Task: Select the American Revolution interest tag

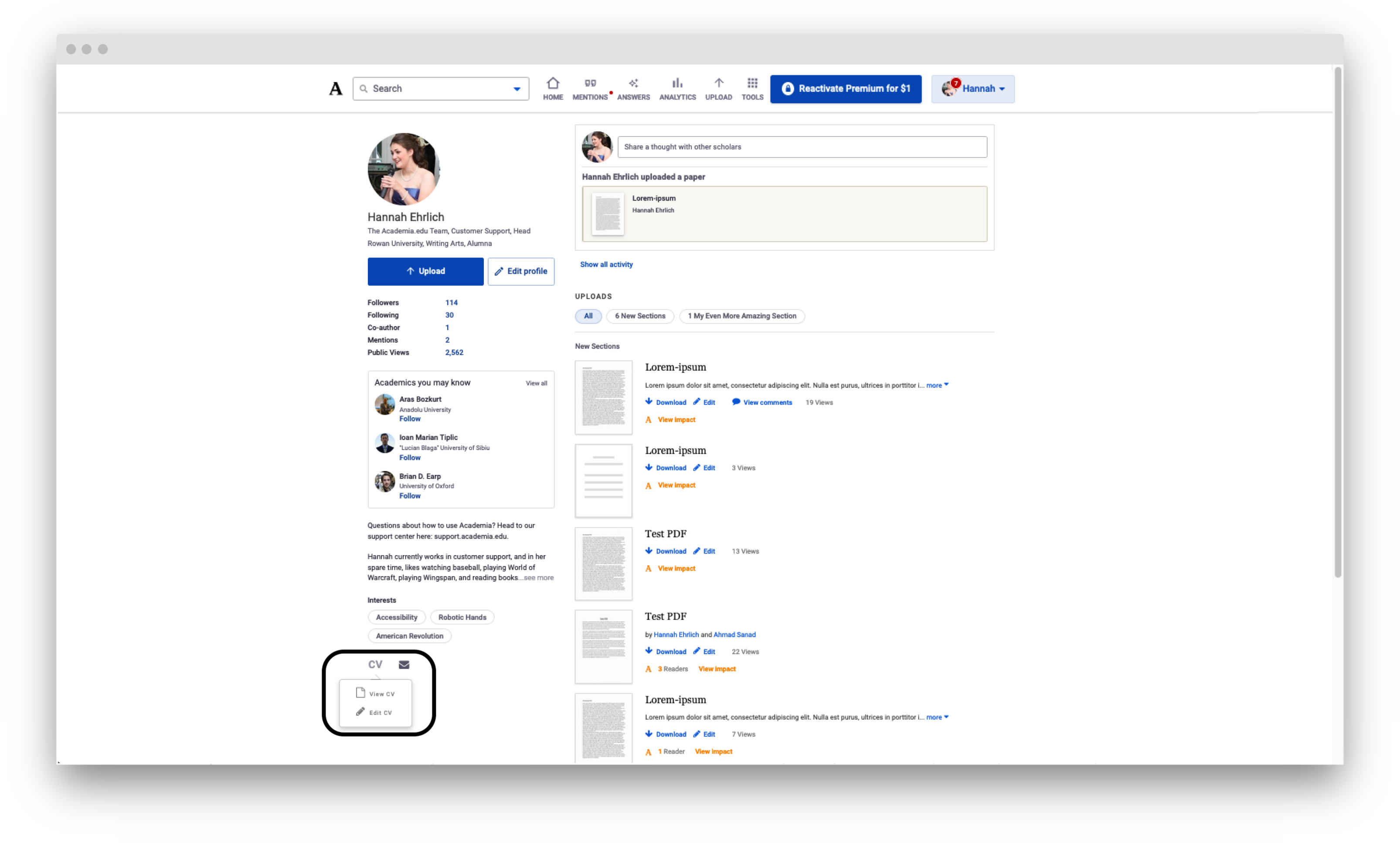Action: coord(409,636)
